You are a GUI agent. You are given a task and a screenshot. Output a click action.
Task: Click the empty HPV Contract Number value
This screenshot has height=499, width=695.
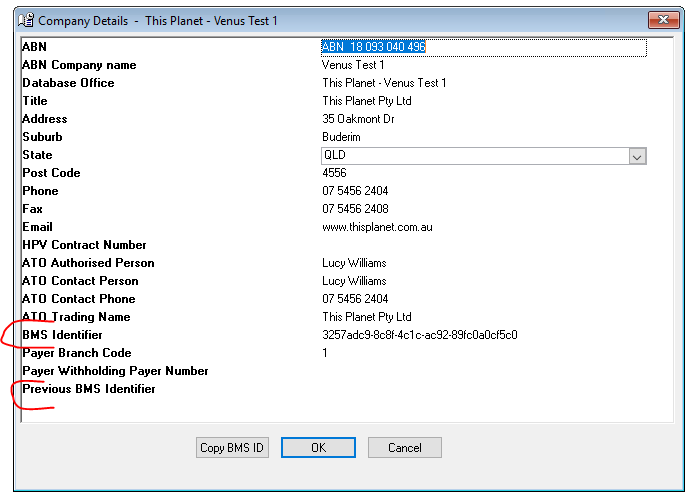click(x=484, y=245)
